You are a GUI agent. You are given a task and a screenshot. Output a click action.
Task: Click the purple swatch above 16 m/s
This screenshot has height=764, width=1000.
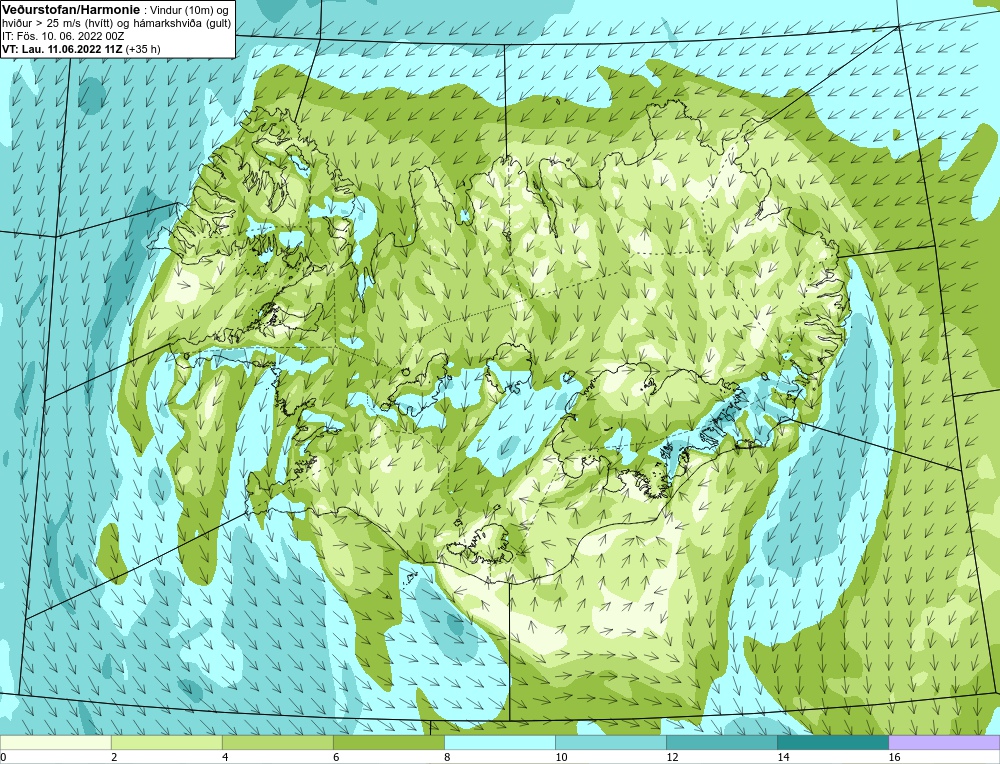pos(944,742)
